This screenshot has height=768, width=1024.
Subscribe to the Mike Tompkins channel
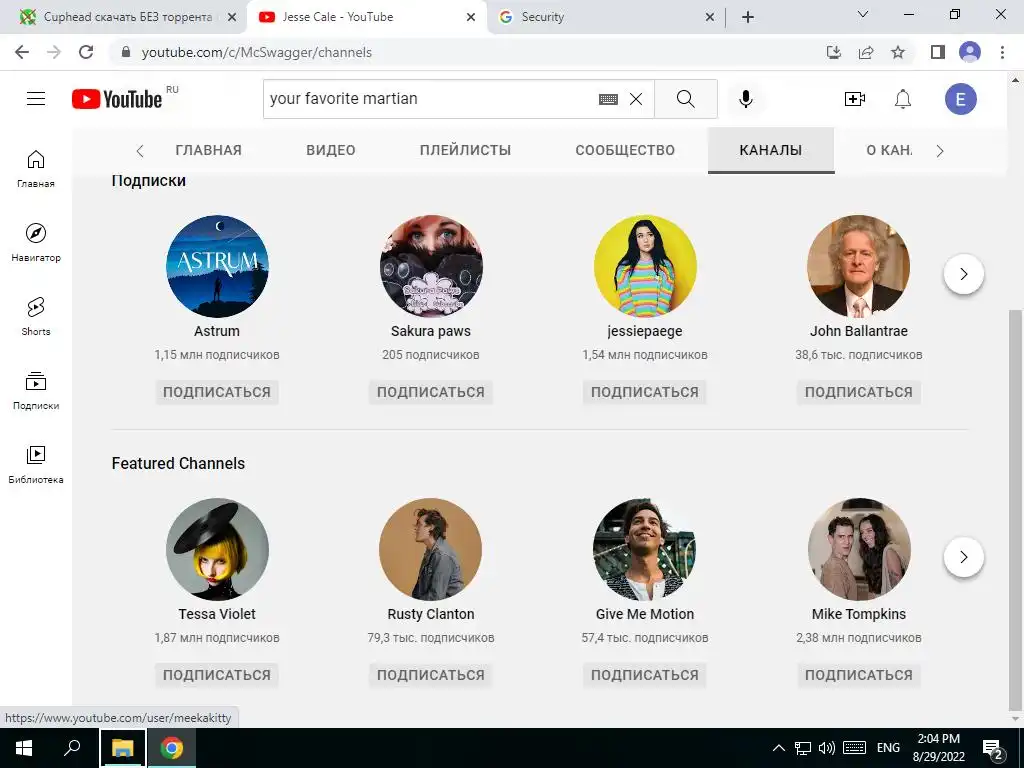click(x=859, y=675)
